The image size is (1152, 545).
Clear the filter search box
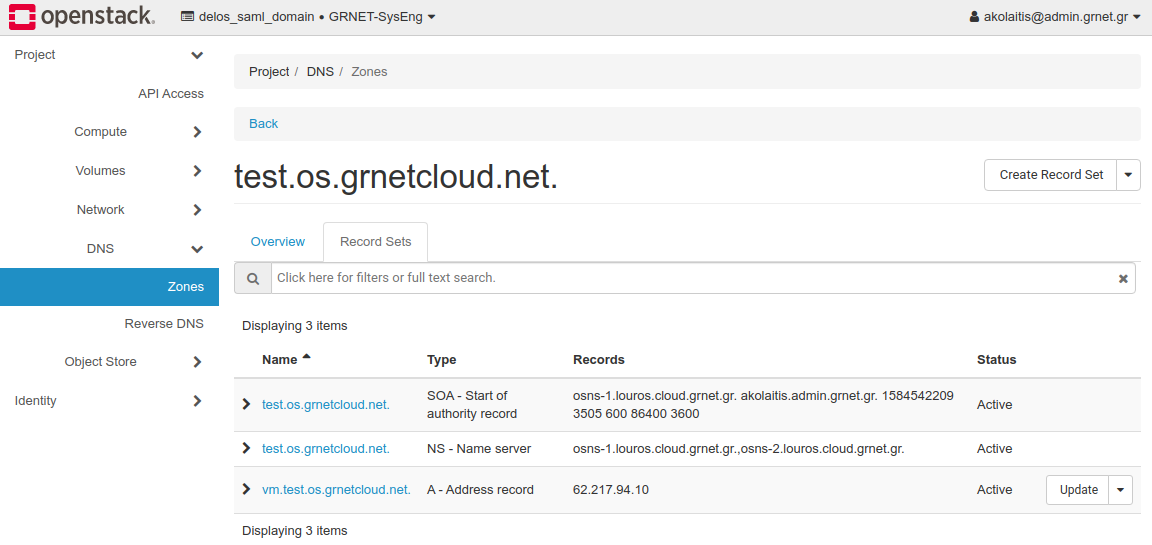click(1123, 279)
